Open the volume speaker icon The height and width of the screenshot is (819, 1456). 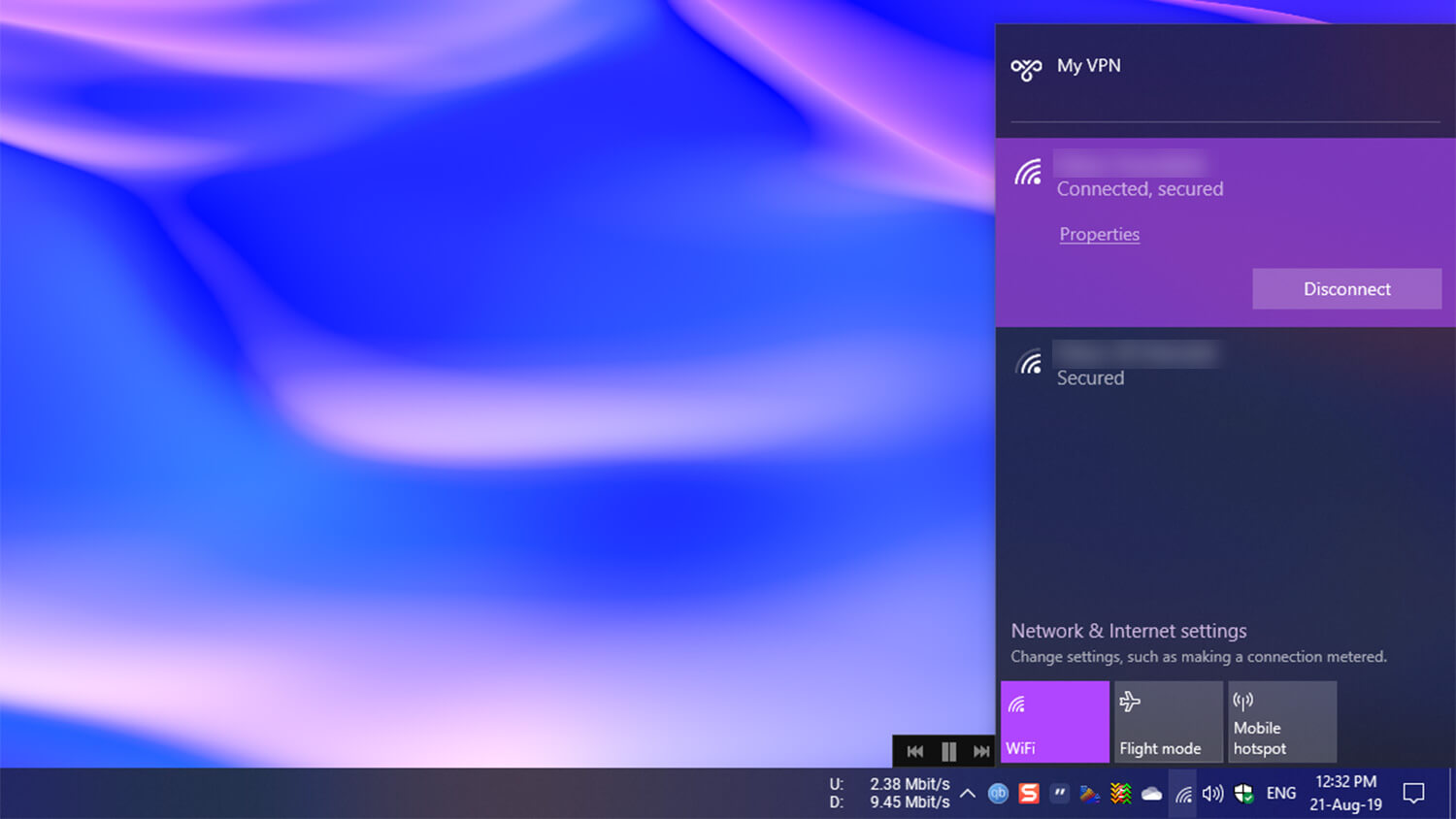[1212, 793]
